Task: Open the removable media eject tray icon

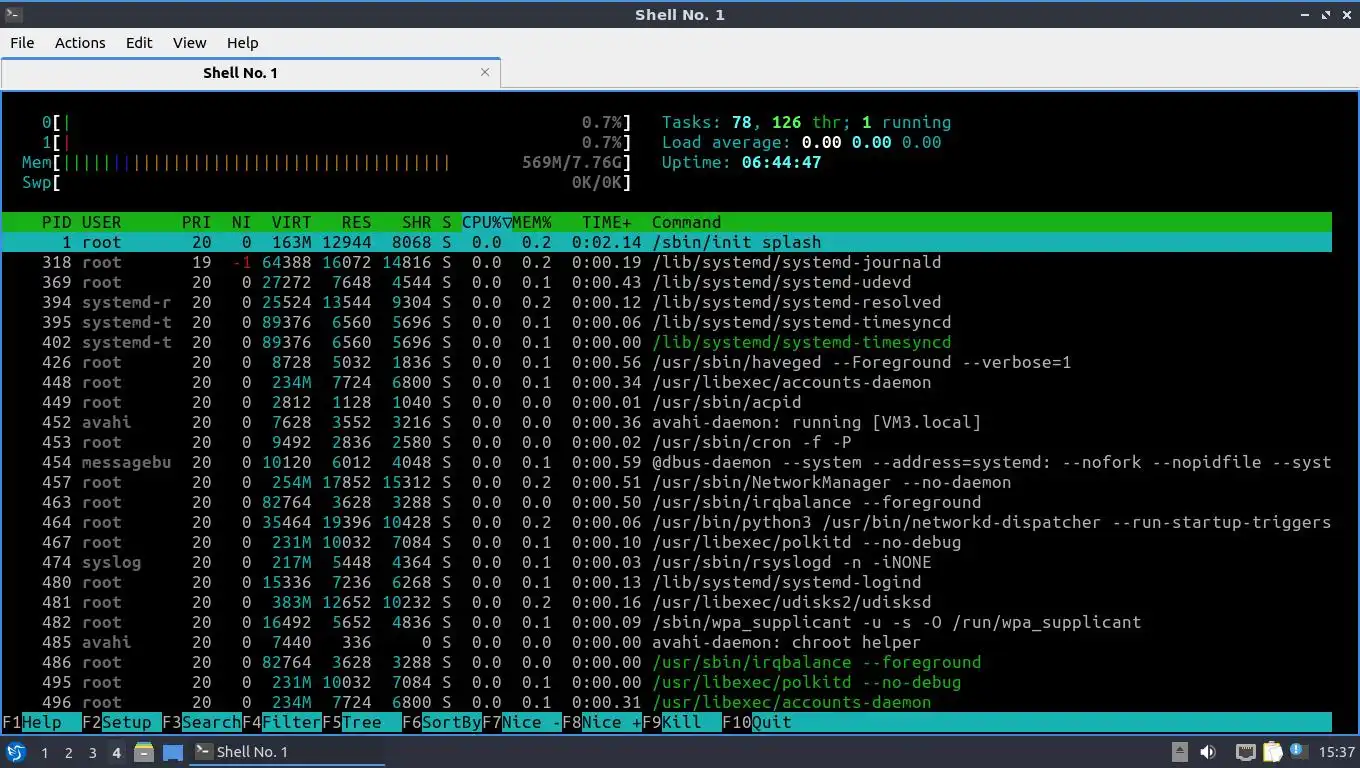Action: pyautogui.click(x=1180, y=752)
